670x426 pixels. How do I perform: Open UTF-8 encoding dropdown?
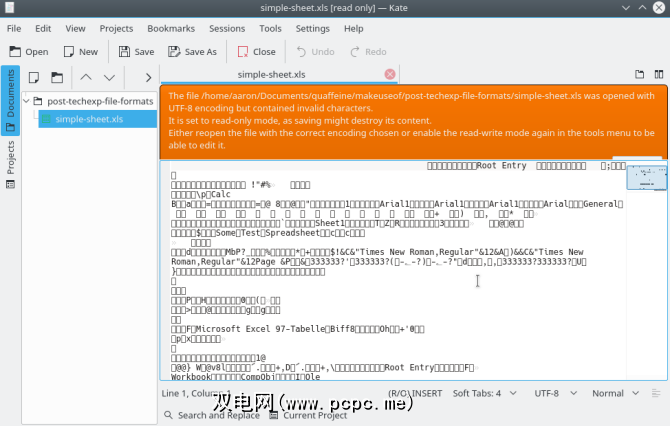555,393
